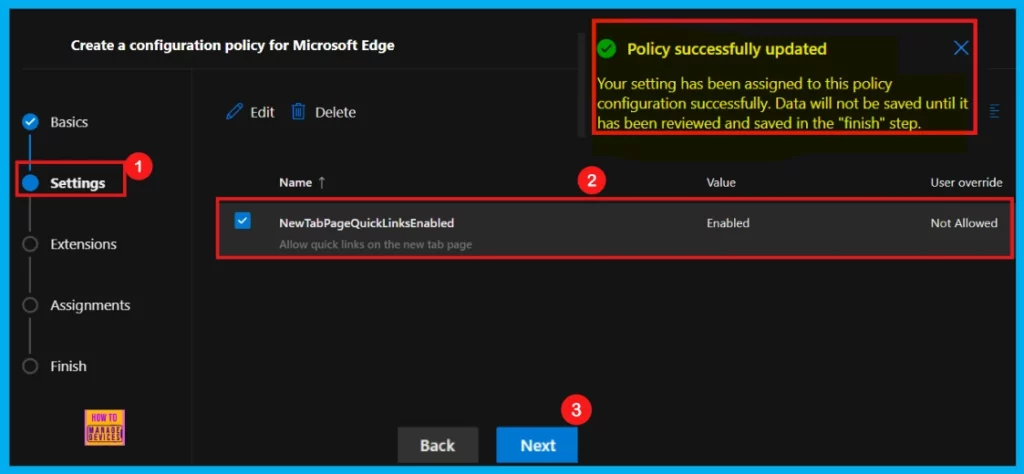
Task: Click the Delete label in the toolbar
Action: 336,112
